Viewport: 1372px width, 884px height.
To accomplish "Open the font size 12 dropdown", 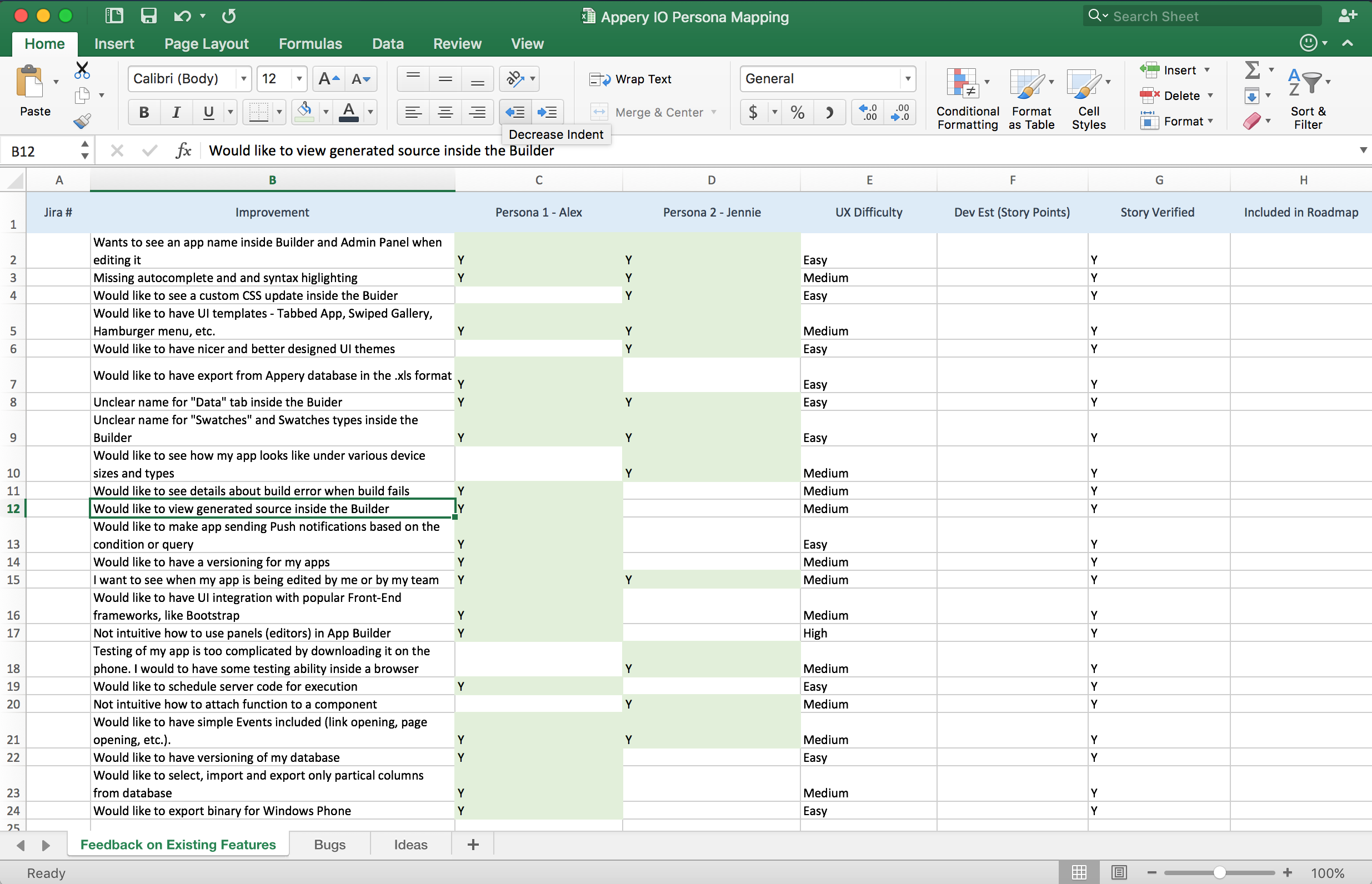I will [x=299, y=79].
